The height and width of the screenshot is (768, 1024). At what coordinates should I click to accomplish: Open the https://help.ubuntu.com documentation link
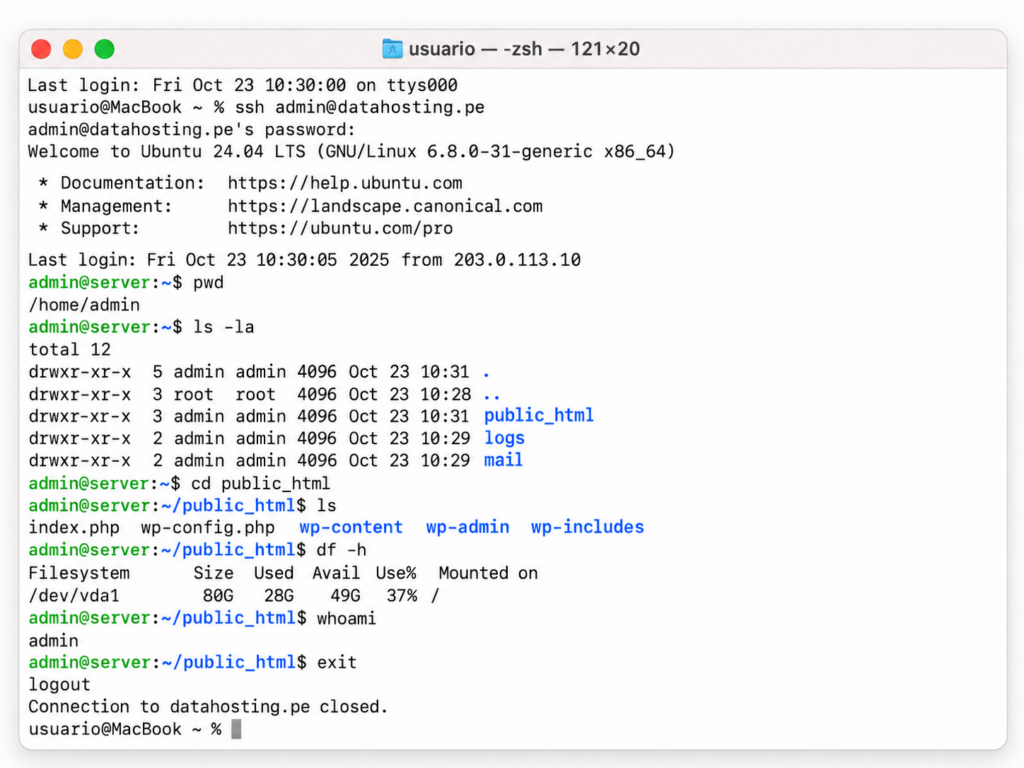point(345,183)
